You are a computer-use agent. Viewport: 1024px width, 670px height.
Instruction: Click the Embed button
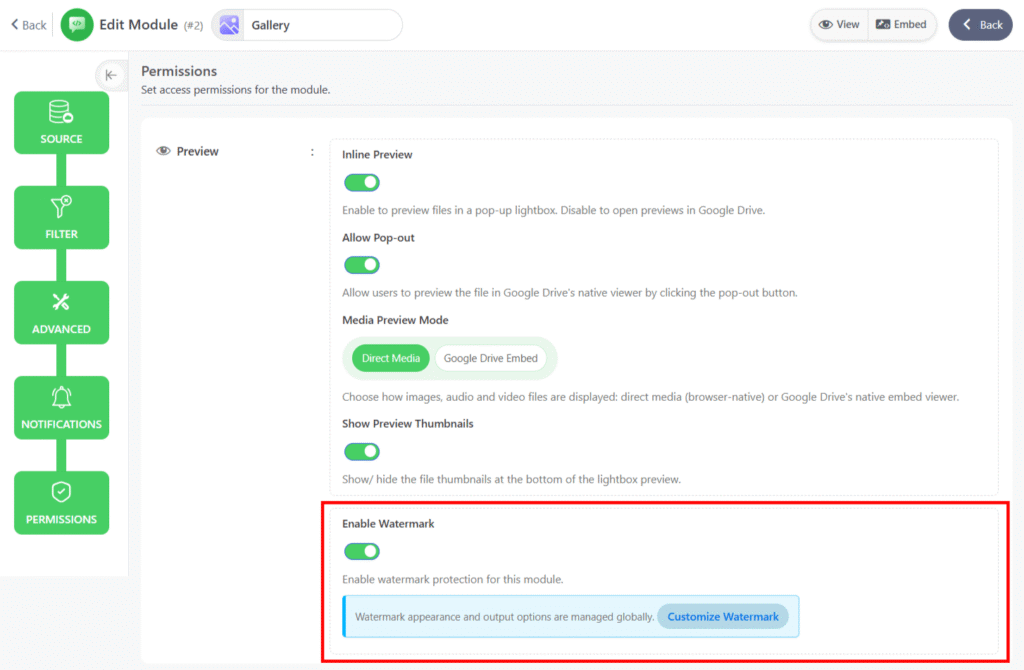pos(901,25)
